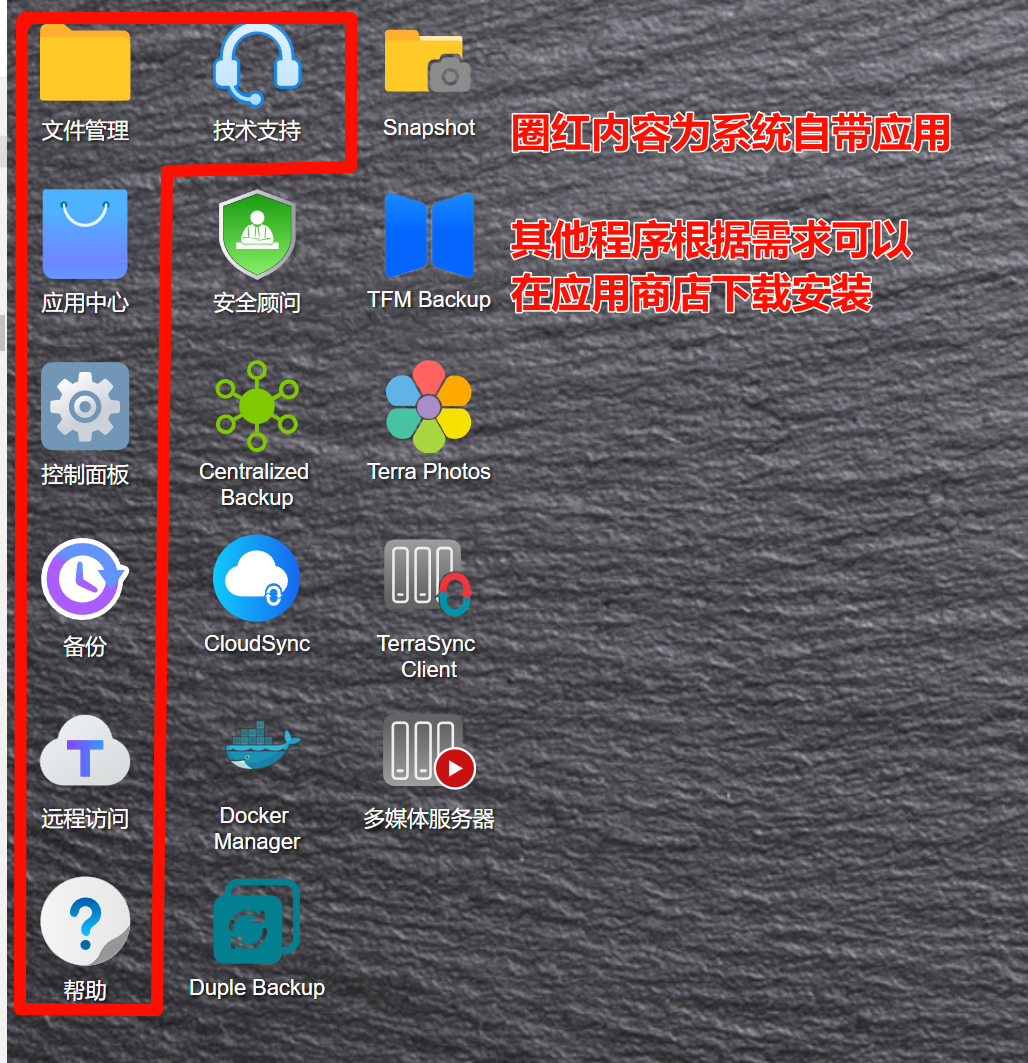Open the Snapshot camera folder icon
This screenshot has height=1063, width=1028.
pos(428,62)
